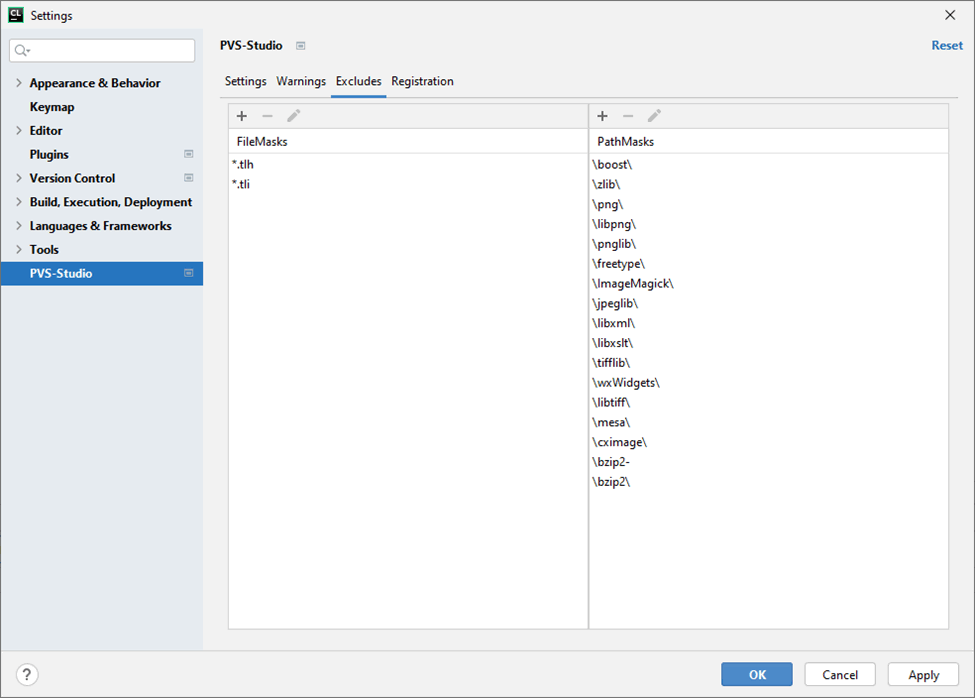Expand the Editor settings node
The image size is (975, 698).
click(x=19, y=131)
